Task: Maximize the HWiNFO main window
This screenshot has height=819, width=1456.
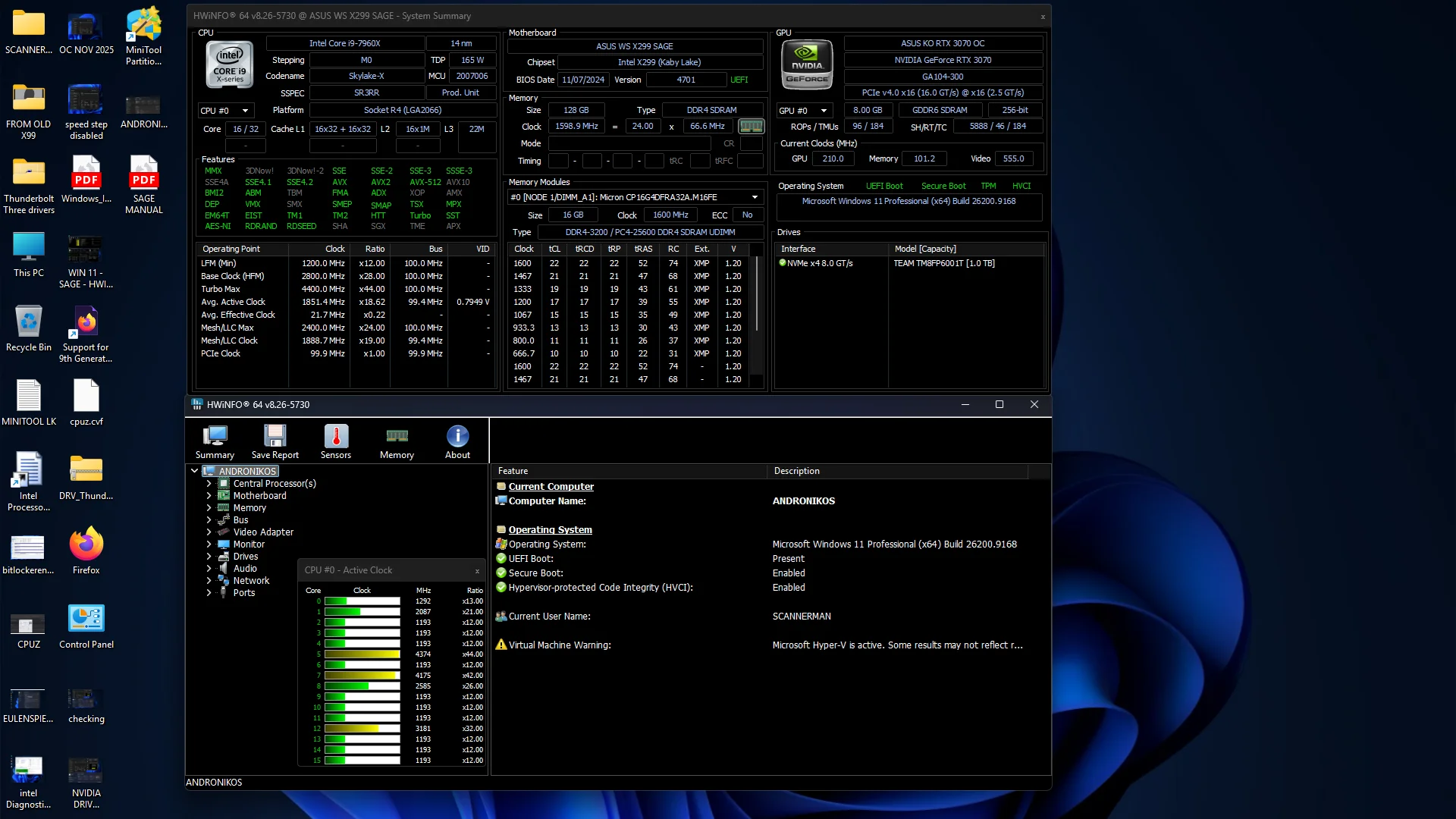Action: click(x=999, y=404)
